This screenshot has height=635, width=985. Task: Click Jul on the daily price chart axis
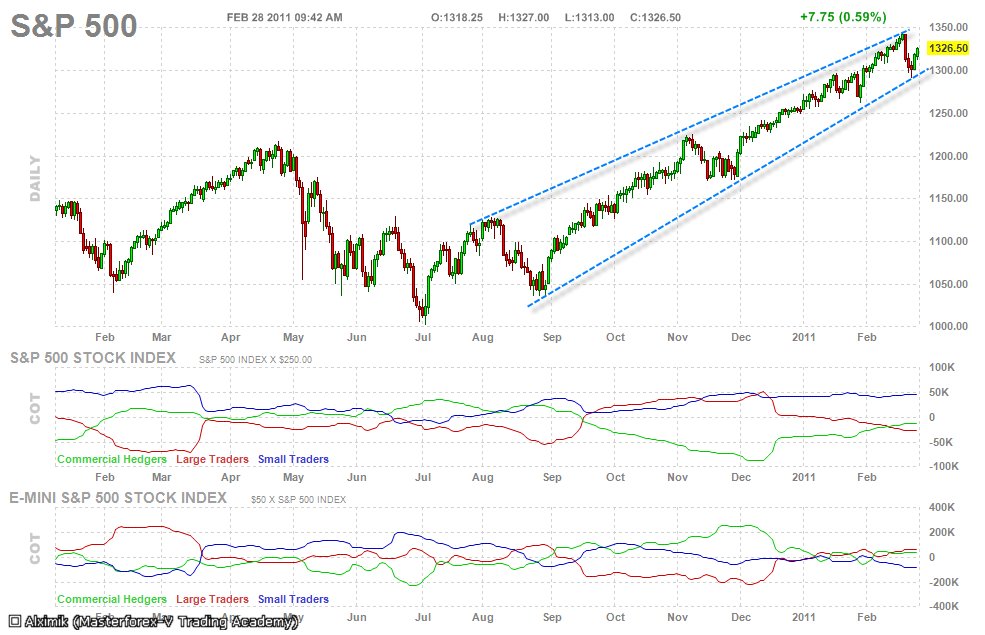point(423,337)
